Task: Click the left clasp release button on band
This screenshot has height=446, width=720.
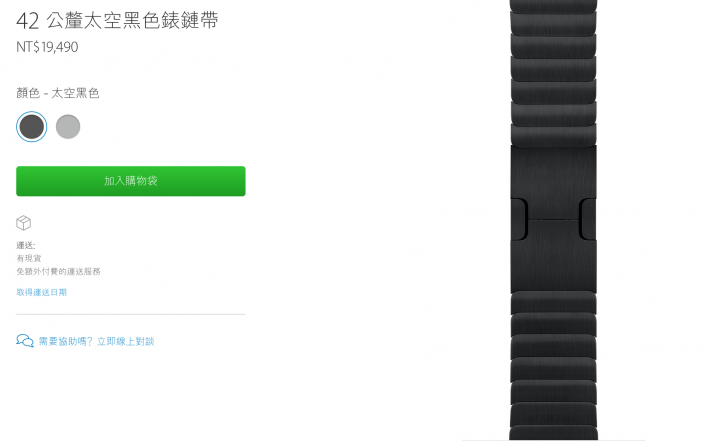Action: tap(519, 219)
